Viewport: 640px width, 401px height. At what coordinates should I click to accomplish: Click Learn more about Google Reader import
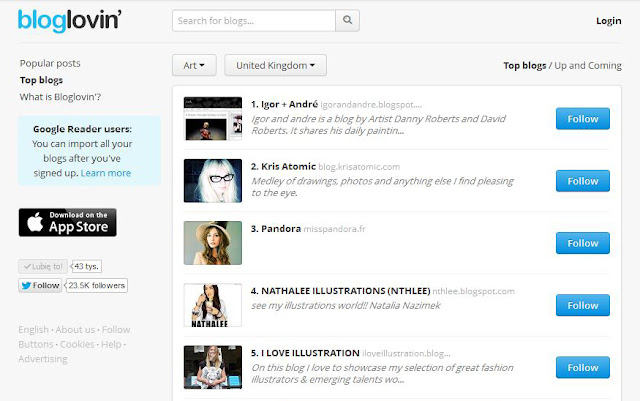(106, 173)
